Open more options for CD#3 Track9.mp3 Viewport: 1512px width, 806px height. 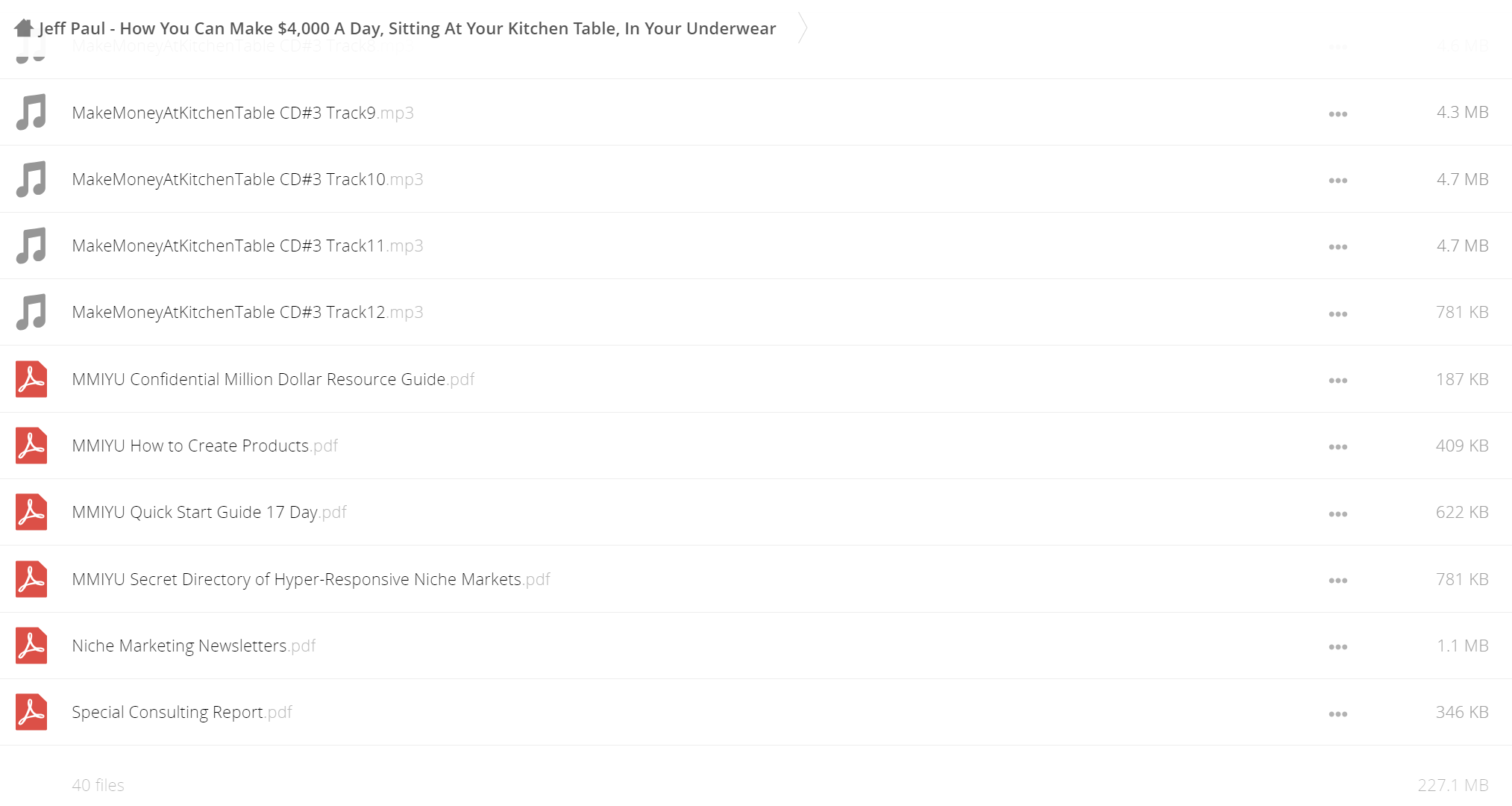pyautogui.click(x=1337, y=114)
